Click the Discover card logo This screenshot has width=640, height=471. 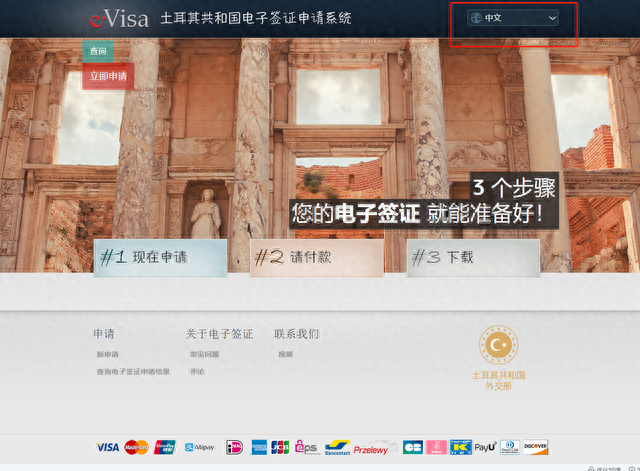(x=536, y=447)
